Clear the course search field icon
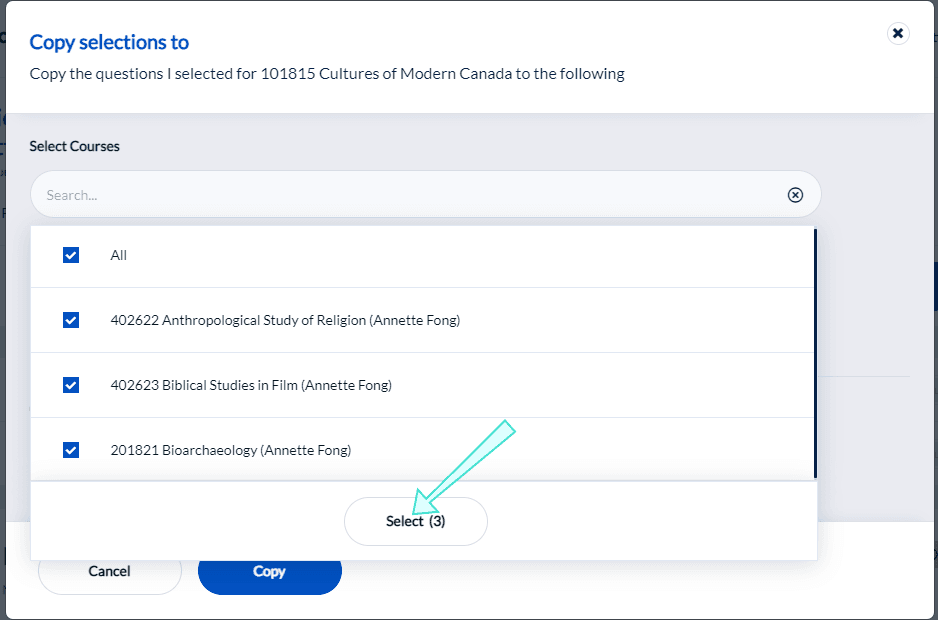 (x=795, y=195)
